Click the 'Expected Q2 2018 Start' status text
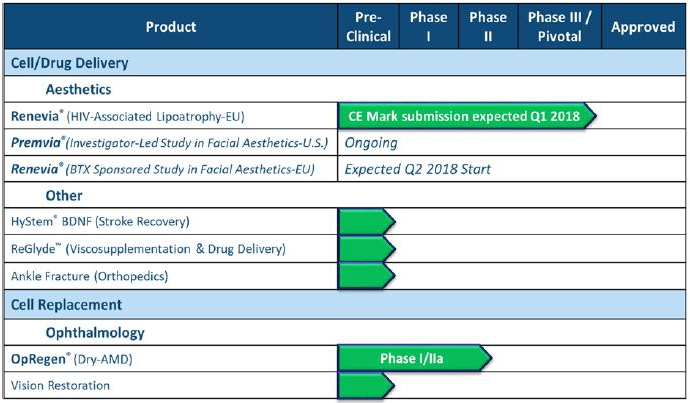The image size is (690, 403). [x=417, y=169]
